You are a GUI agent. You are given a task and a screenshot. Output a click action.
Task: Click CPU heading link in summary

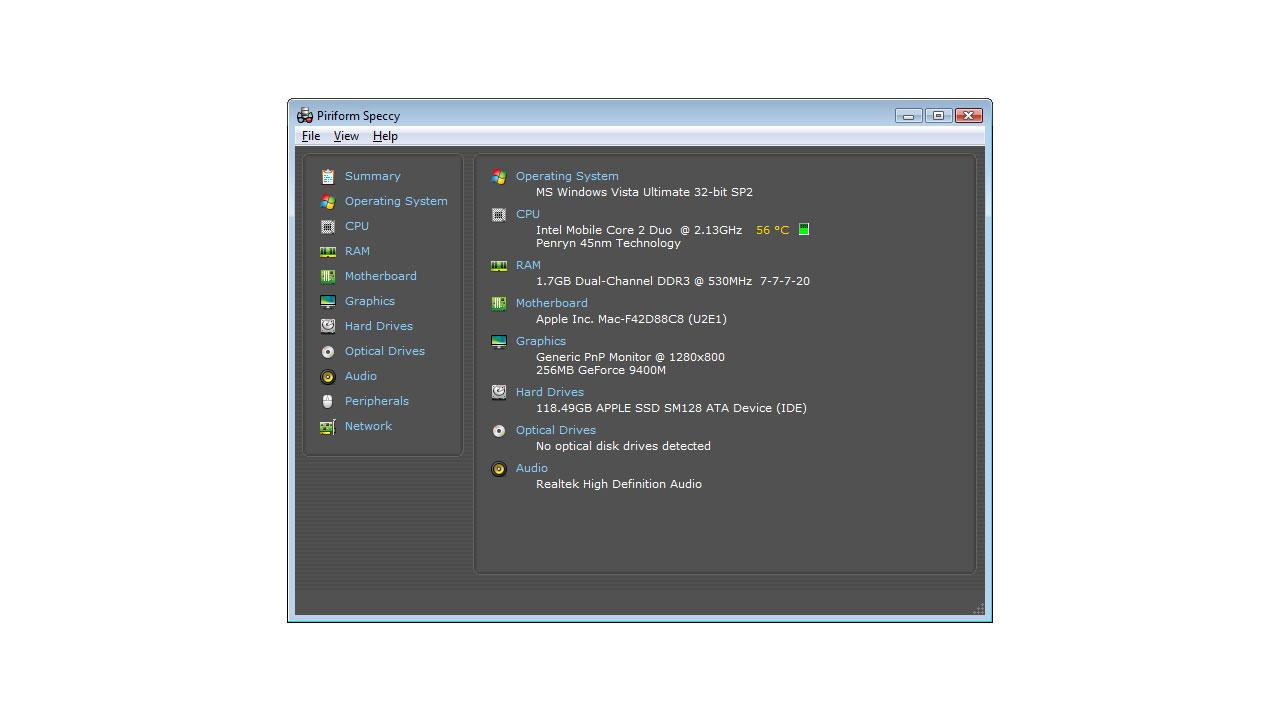click(528, 214)
